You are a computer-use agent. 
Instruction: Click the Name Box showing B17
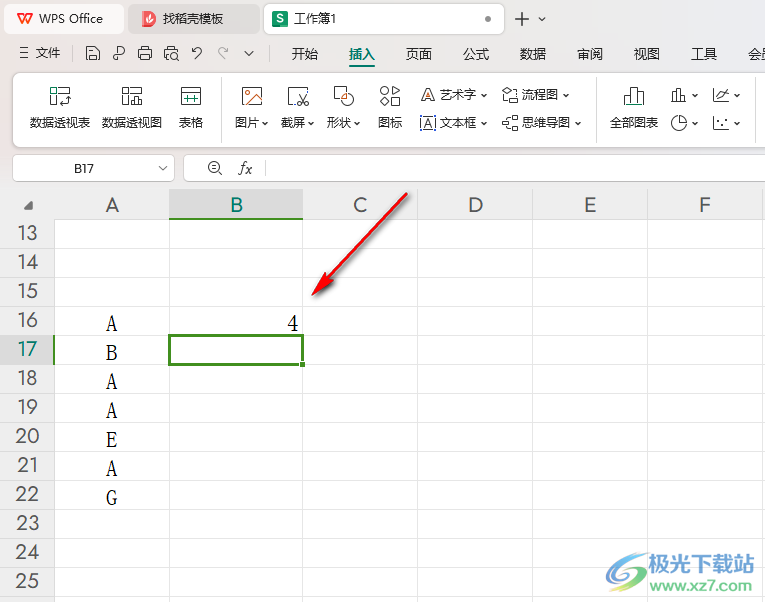[83, 168]
